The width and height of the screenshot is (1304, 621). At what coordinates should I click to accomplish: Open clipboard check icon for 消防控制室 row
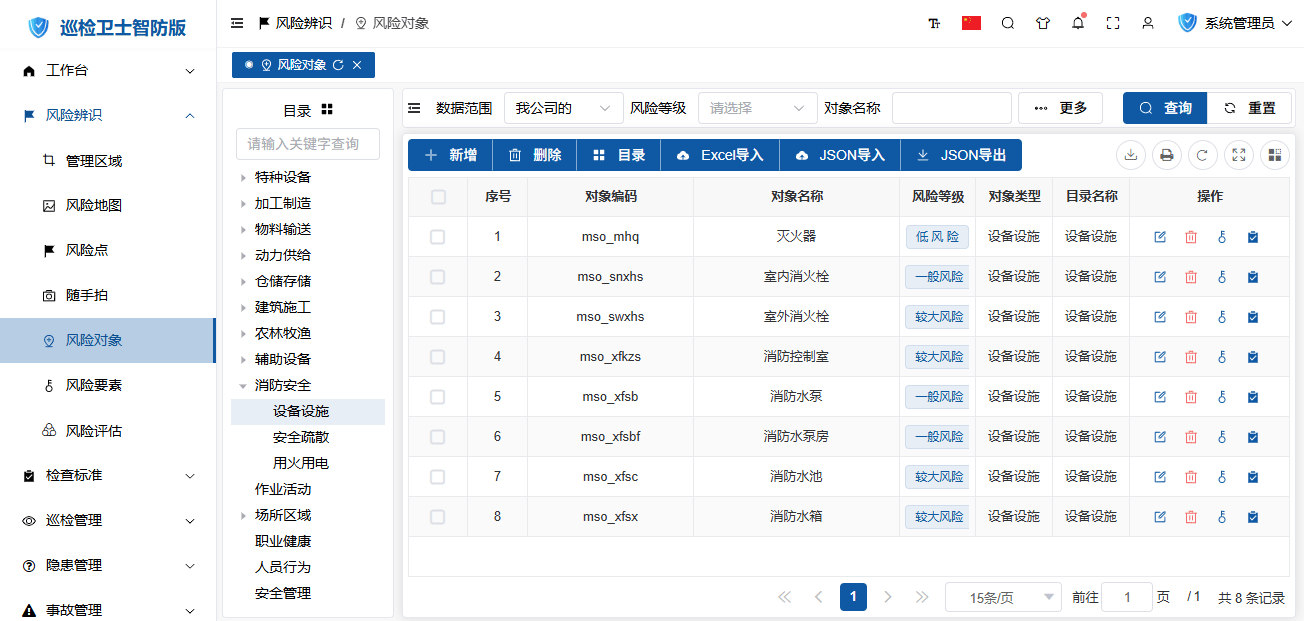click(x=1252, y=357)
